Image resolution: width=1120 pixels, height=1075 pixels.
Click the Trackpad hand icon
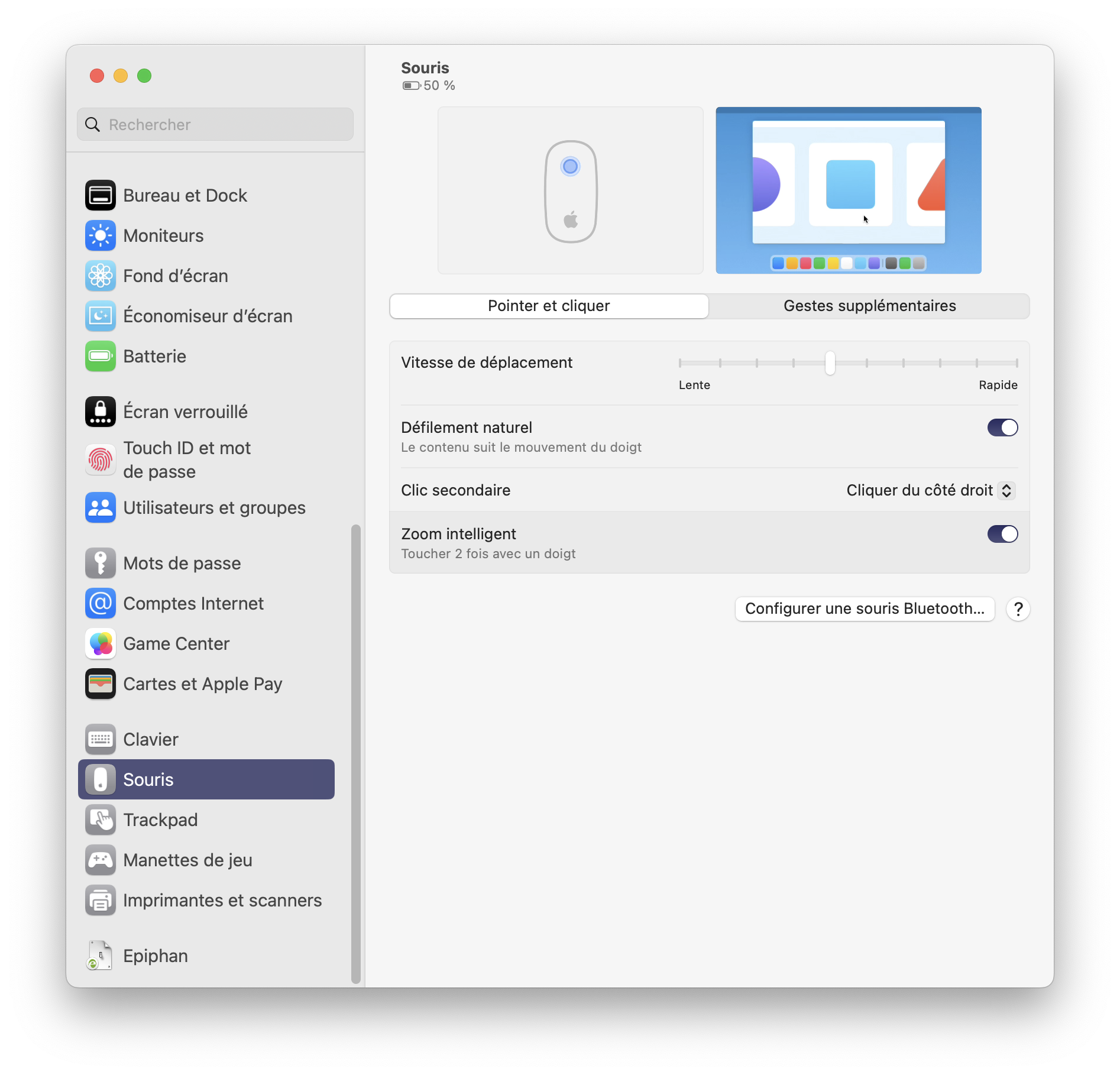(x=101, y=820)
